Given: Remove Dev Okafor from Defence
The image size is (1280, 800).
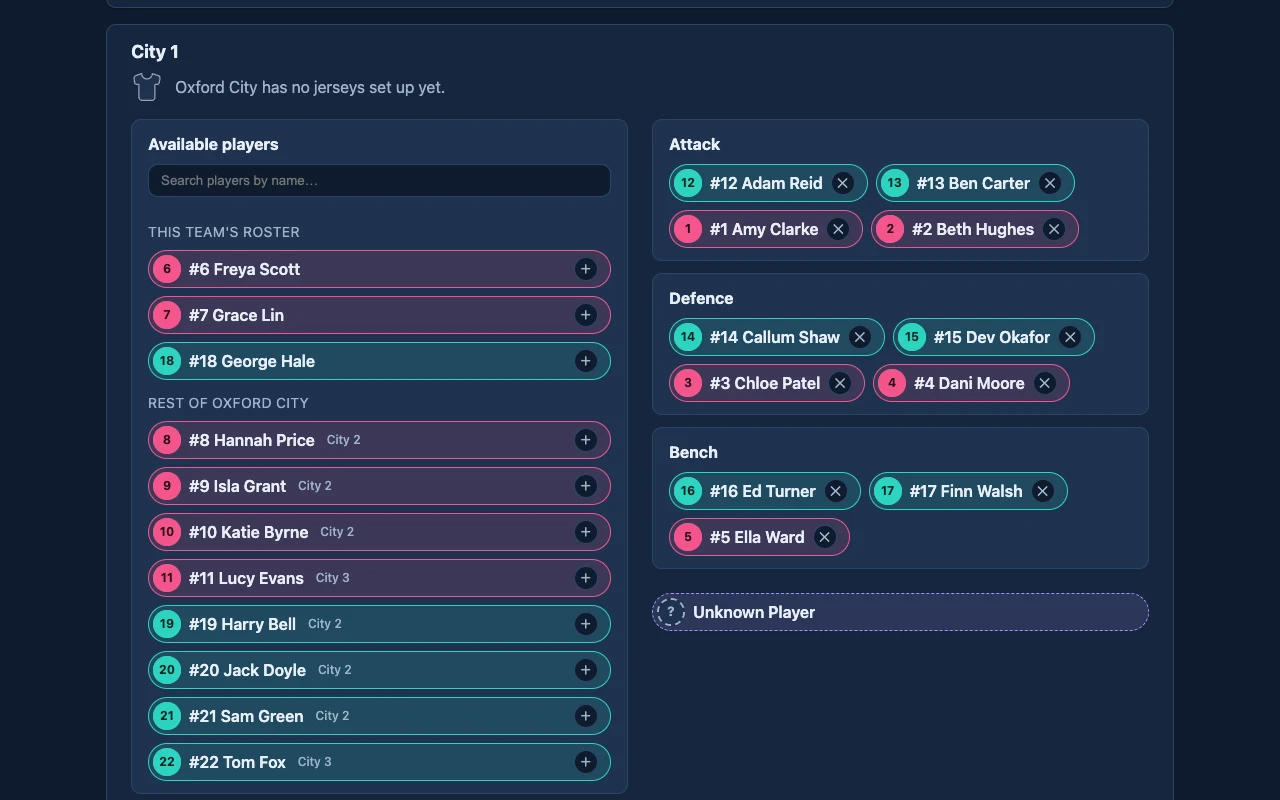Looking at the screenshot, I should [x=1070, y=337].
